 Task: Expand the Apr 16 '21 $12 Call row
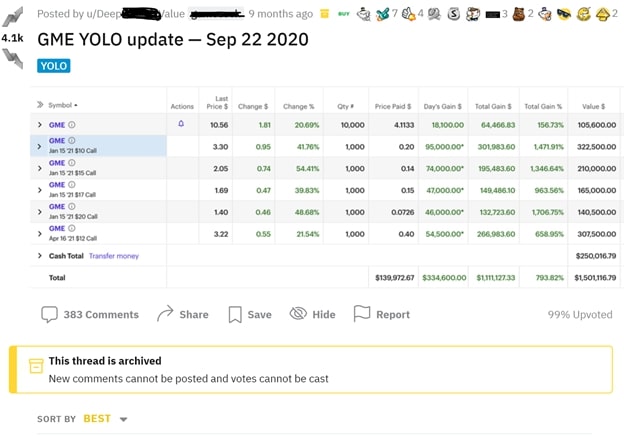(39, 234)
